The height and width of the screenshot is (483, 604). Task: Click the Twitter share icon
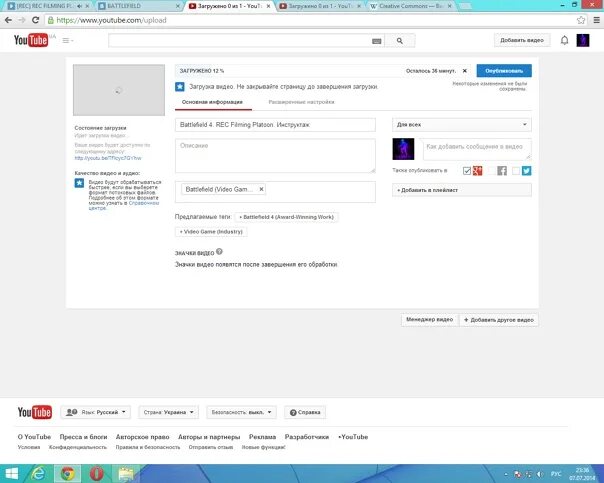(x=527, y=171)
